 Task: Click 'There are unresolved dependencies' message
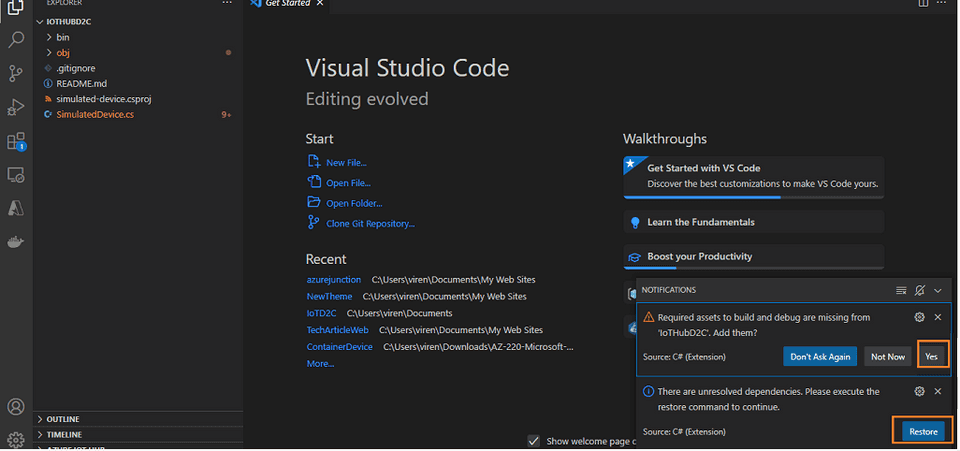[x=768, y=399]
